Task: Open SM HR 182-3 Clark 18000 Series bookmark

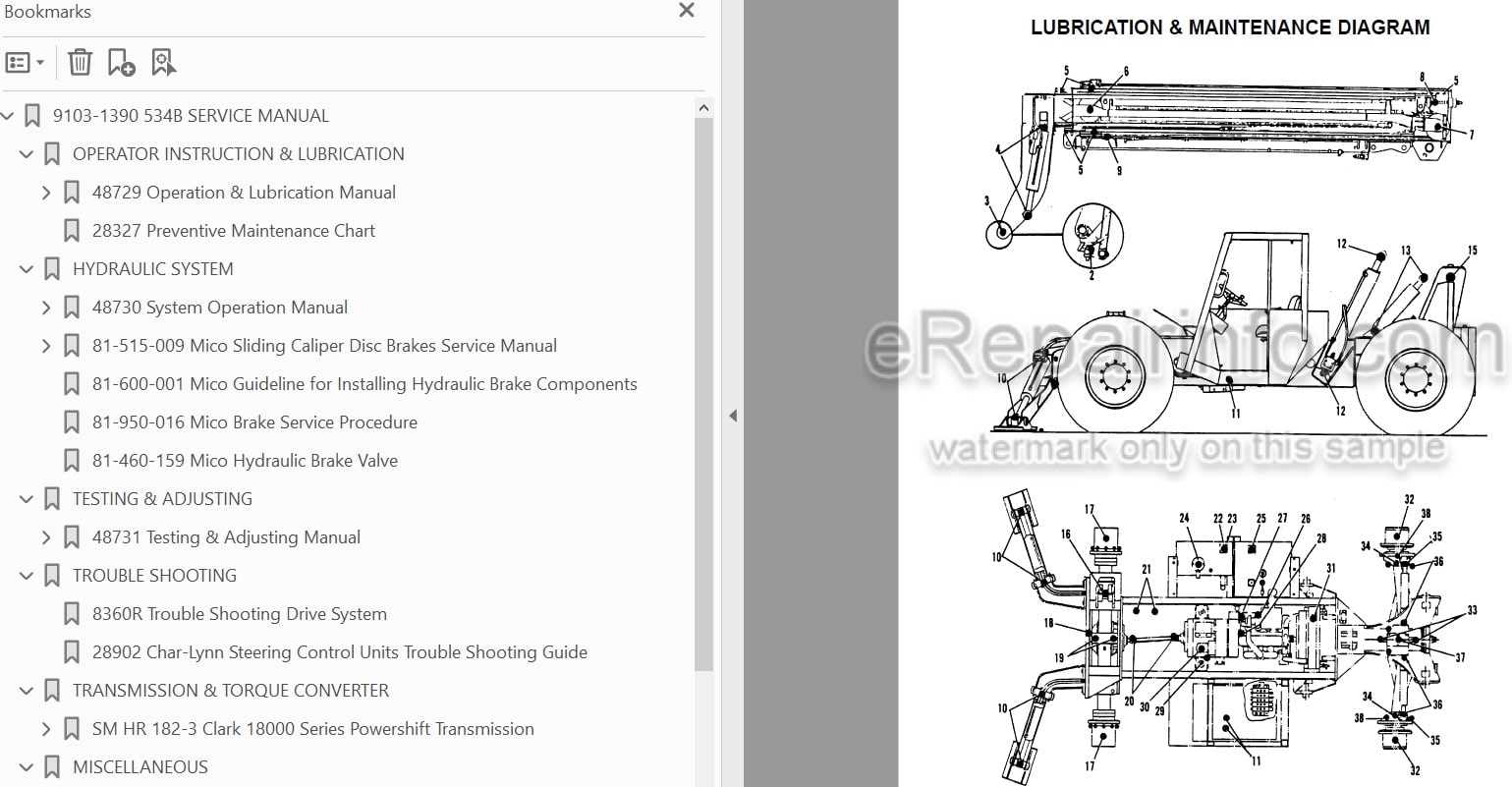Action: tap(313, 729)
